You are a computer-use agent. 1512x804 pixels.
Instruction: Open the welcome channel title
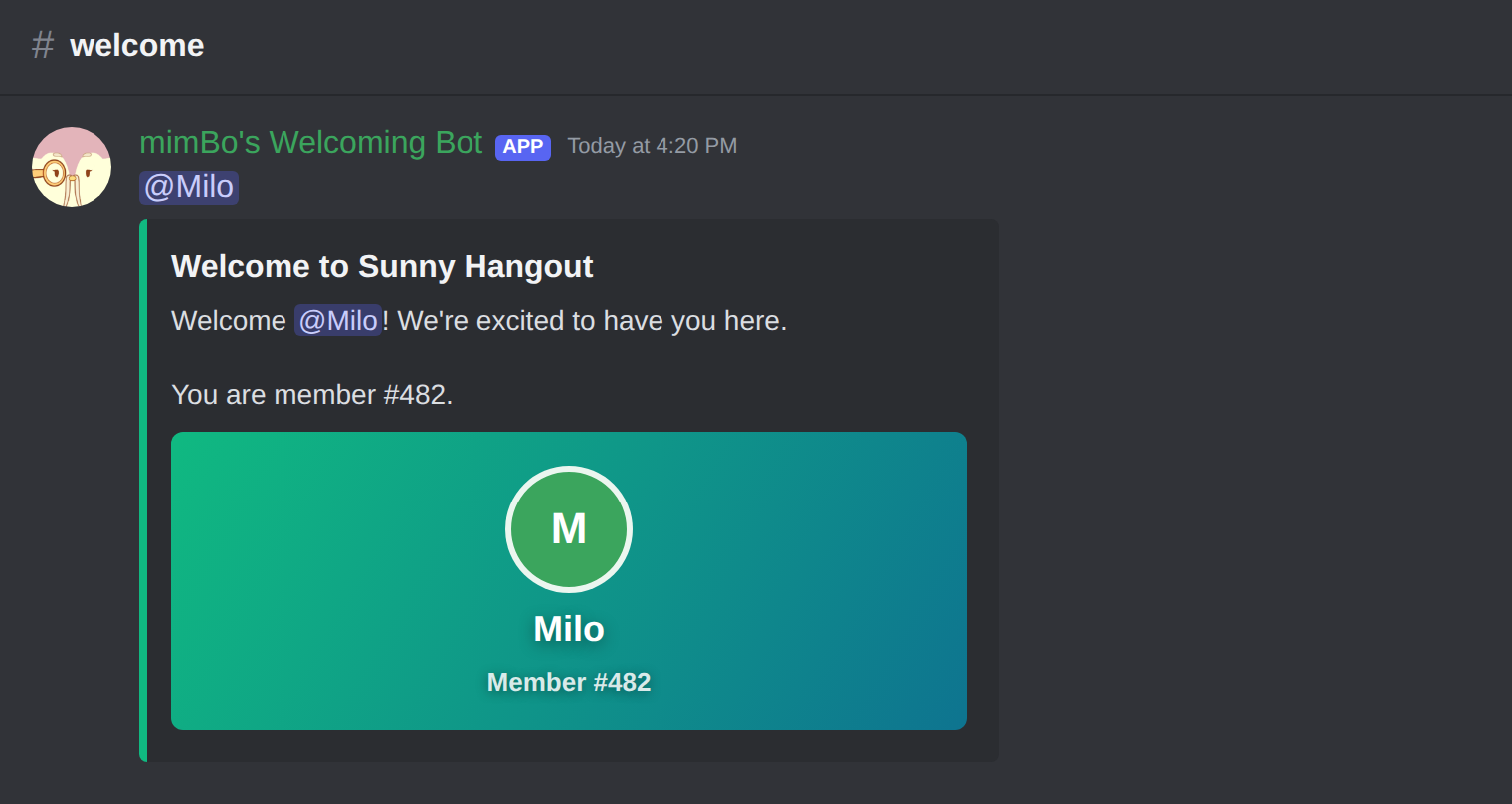pyautogui.click(x=137, y=45)
